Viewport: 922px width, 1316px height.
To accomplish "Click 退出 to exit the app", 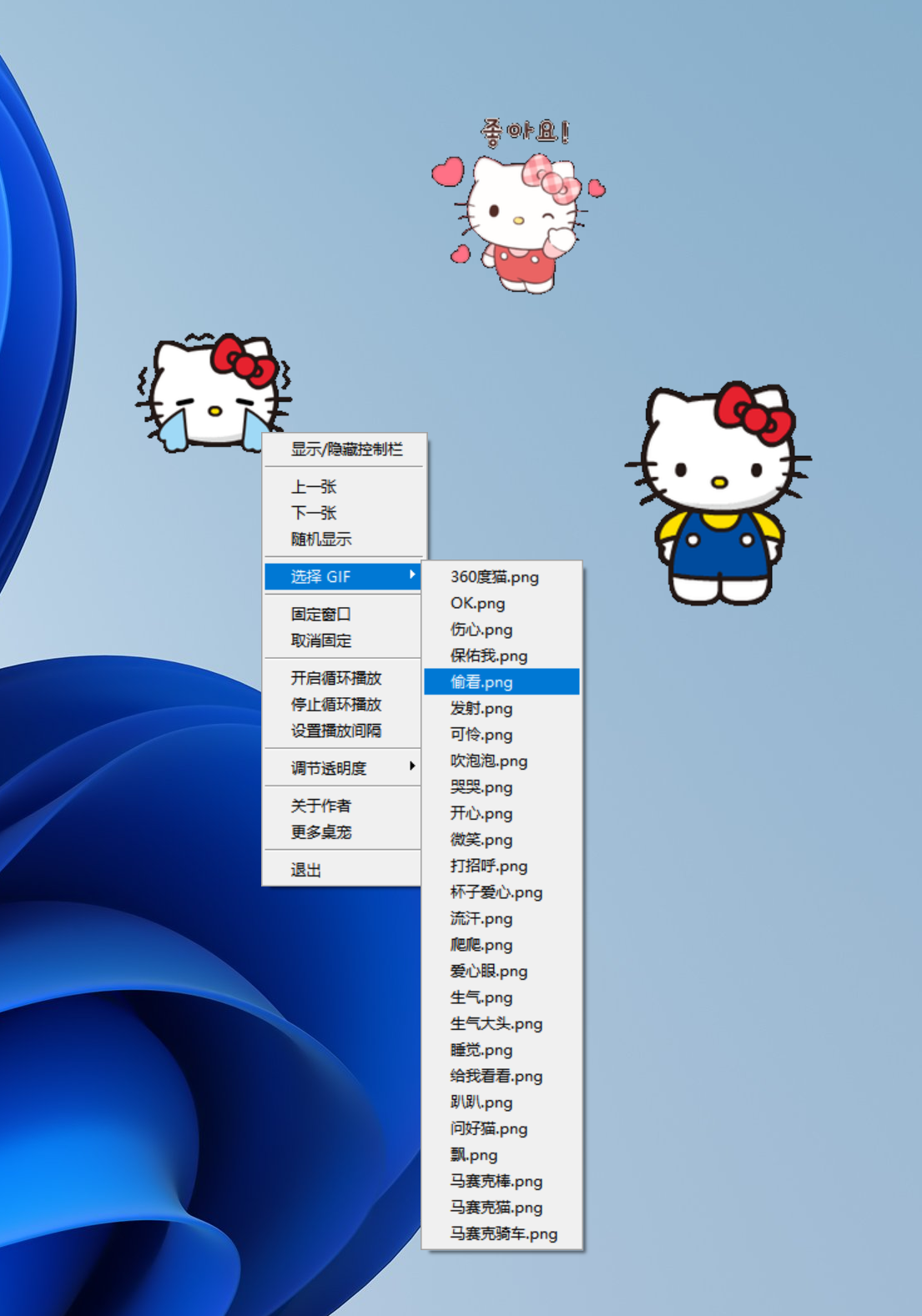I will (305, 870).
